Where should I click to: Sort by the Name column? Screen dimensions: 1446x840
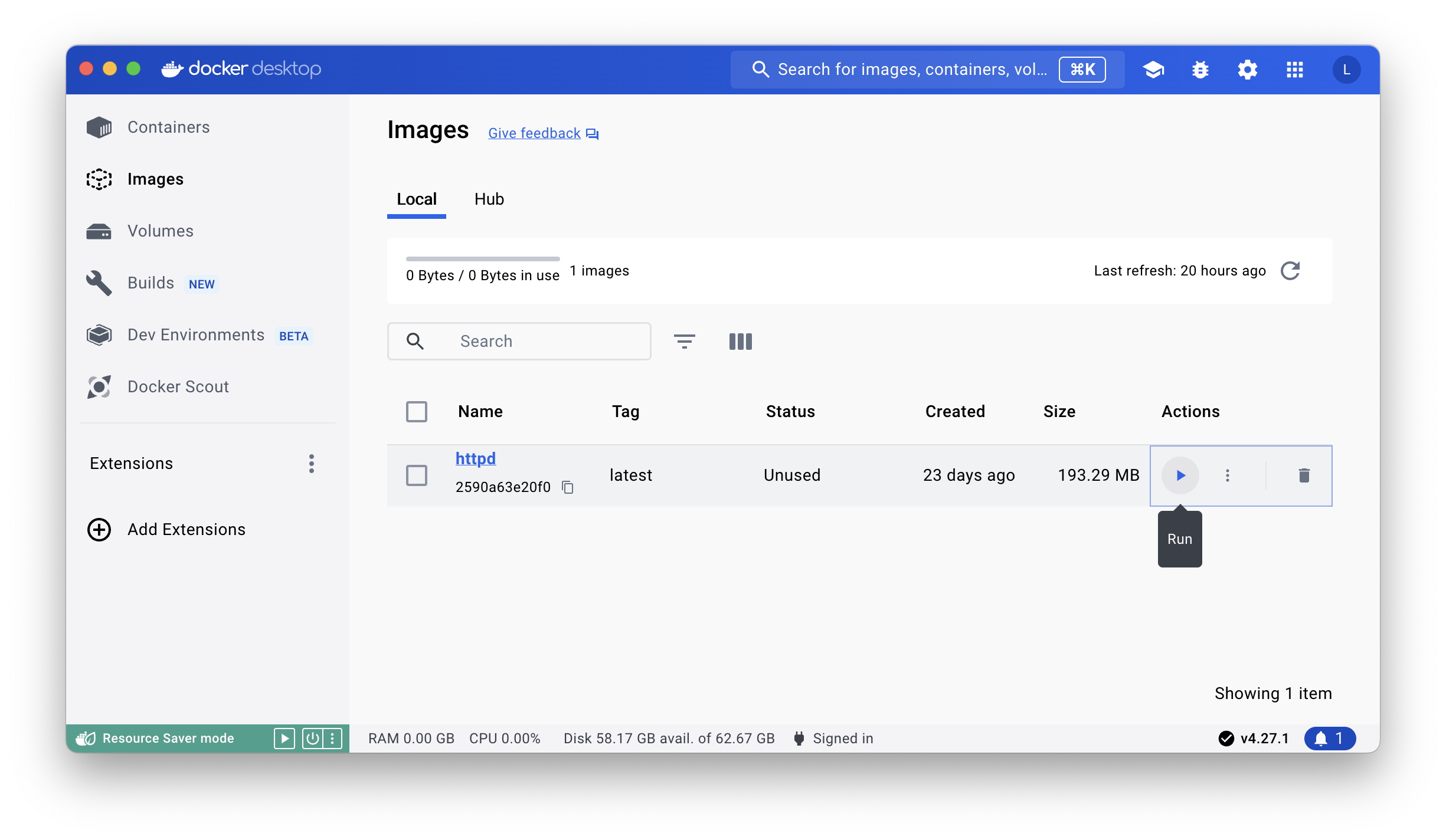pos(480,412)
